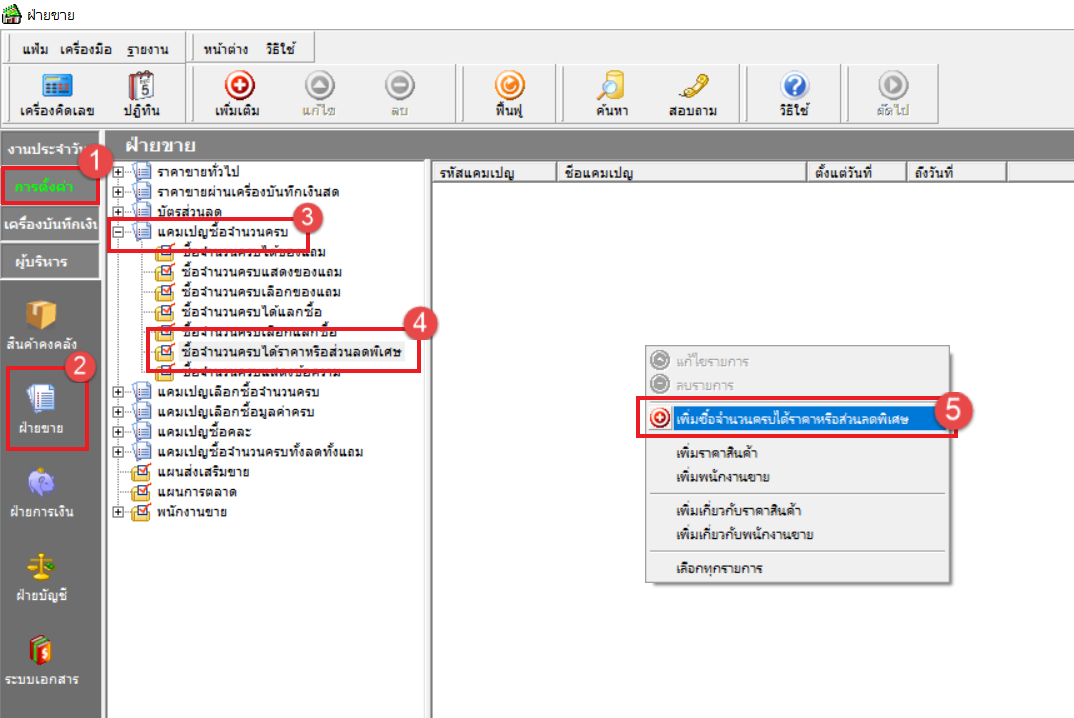Select the แผนการตลาด tree item

[x=195, y=492]
